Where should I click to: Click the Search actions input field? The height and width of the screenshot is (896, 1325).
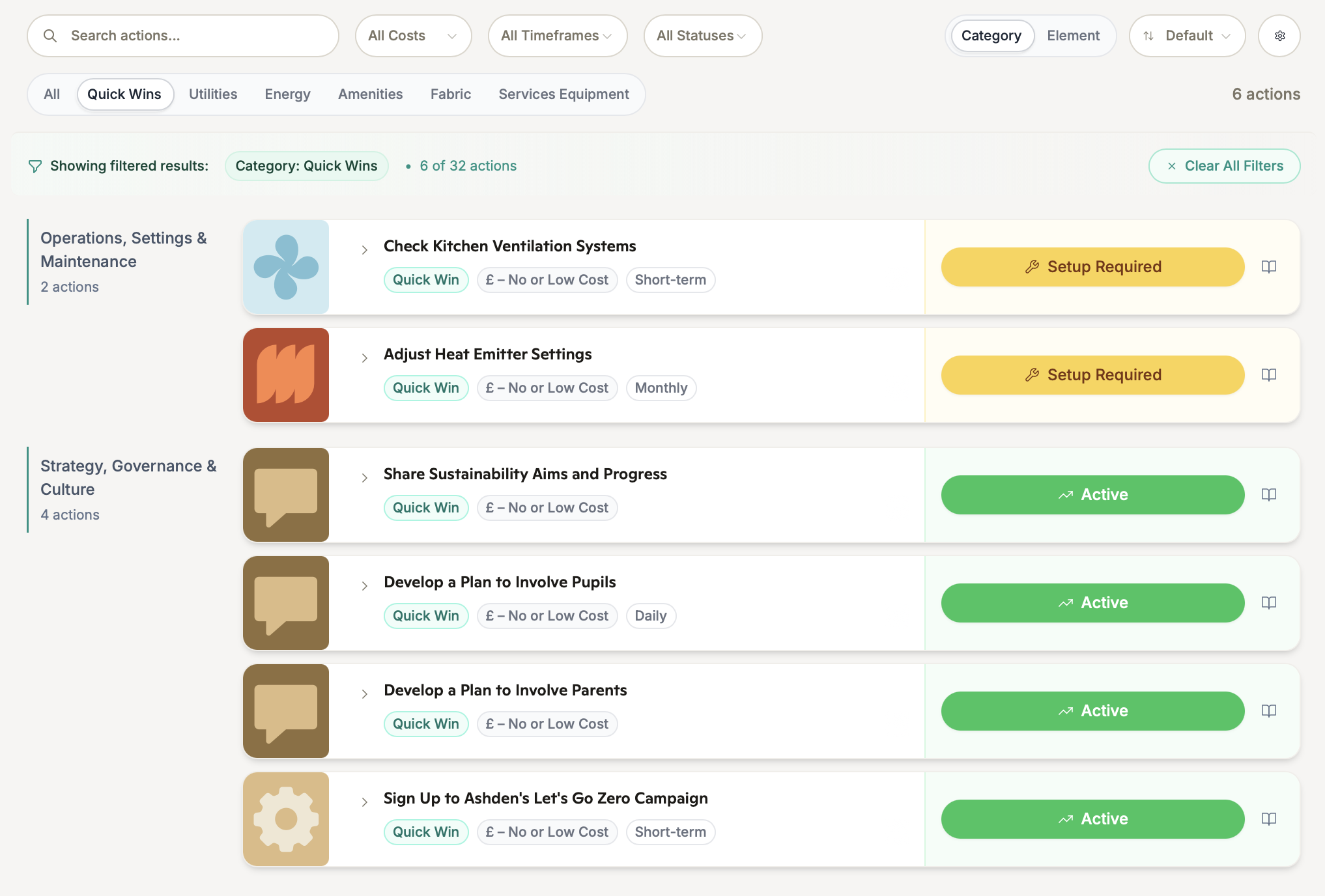(x=183, y=36)
